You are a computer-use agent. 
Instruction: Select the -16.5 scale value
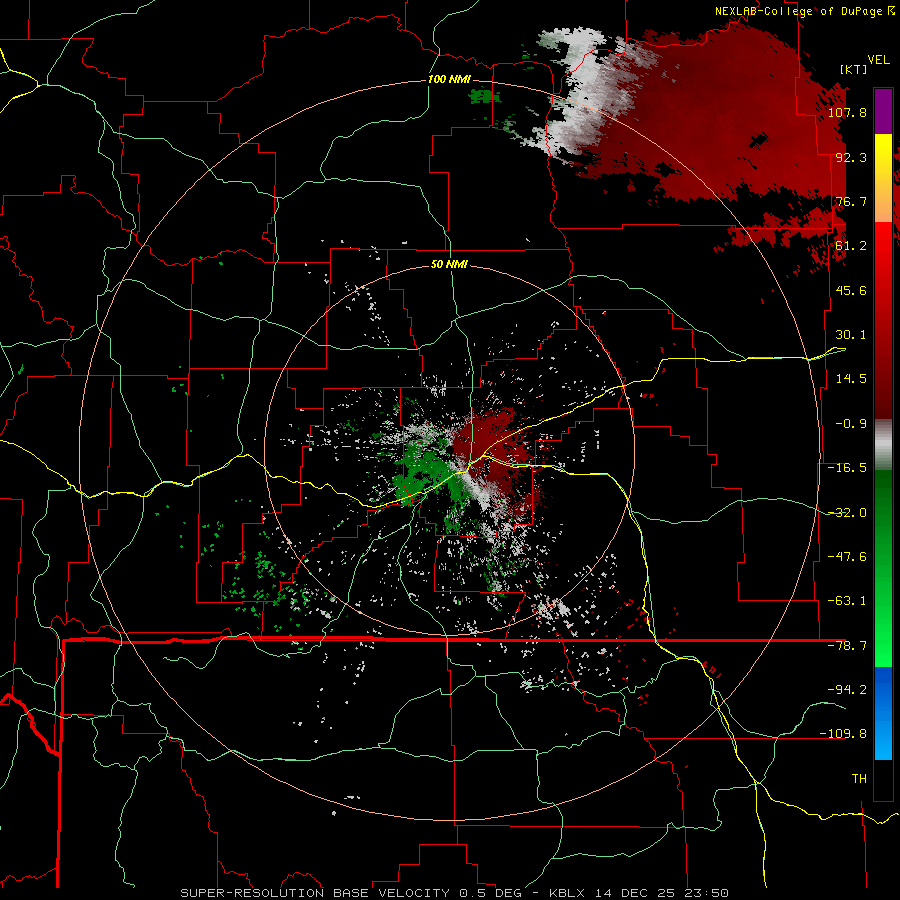point(847,468)
